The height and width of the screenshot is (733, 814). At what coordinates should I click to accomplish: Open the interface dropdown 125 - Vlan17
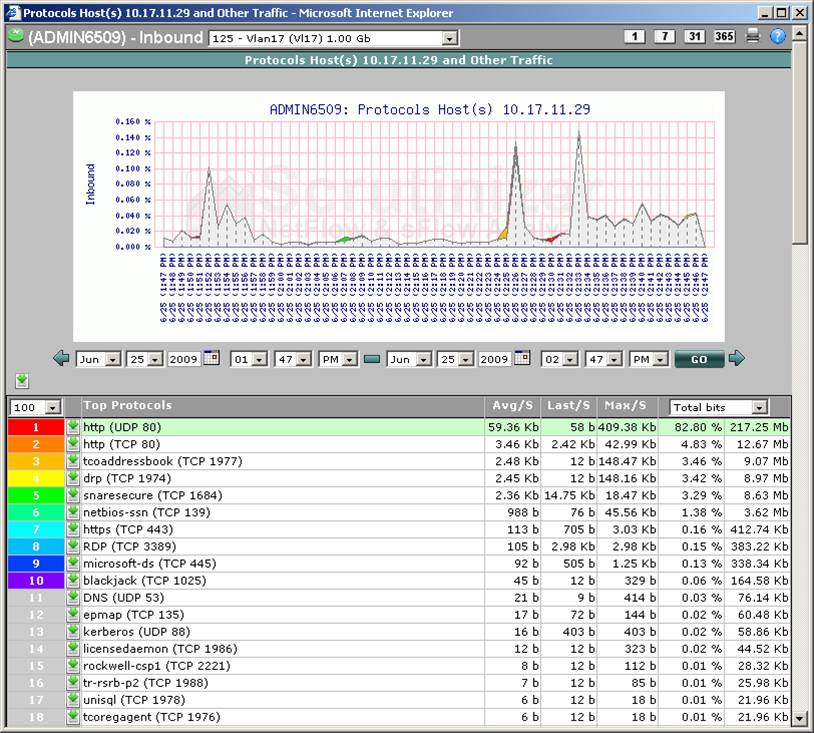tap(334, 38)
